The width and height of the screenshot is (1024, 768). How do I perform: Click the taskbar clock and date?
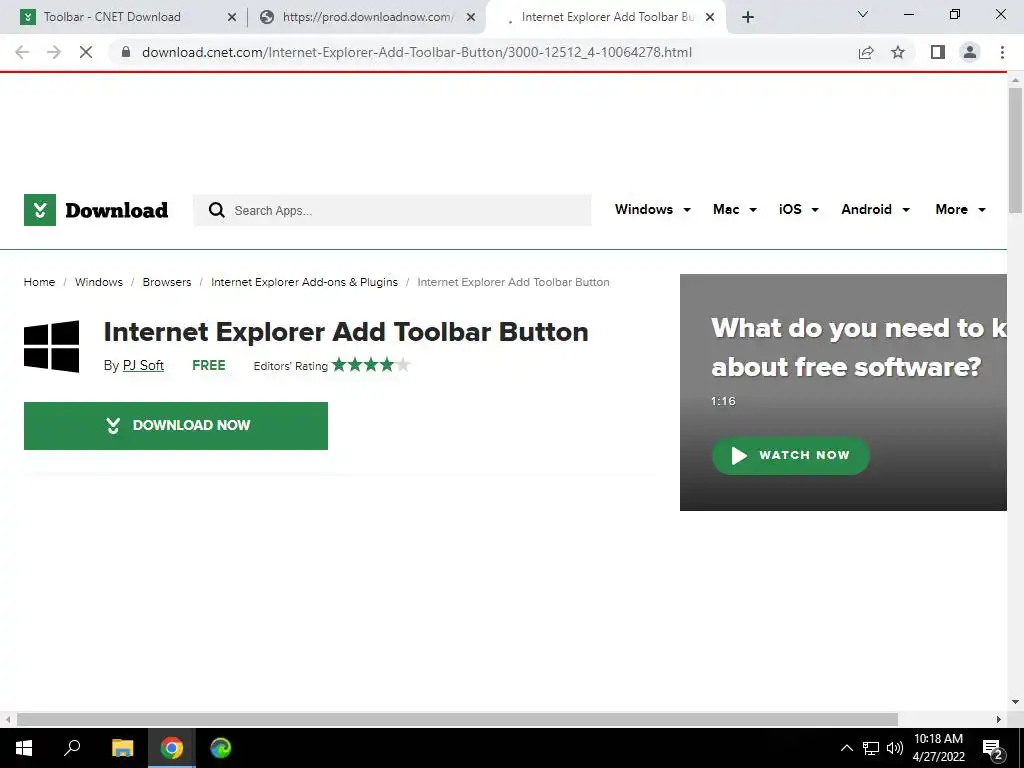tap(938, 748)
